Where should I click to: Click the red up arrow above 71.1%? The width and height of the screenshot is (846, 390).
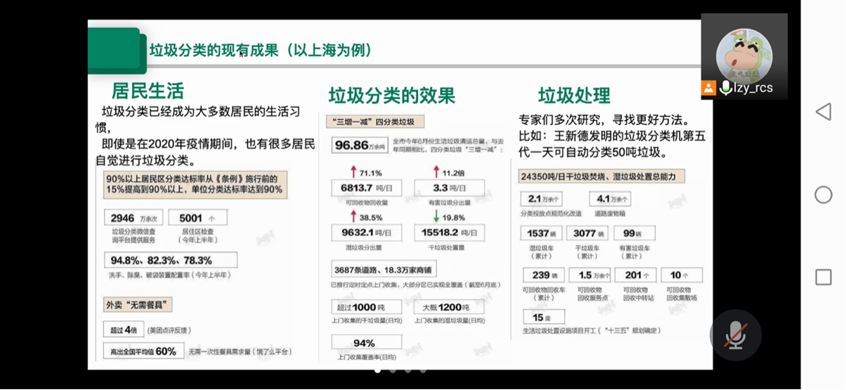point(353,172)
